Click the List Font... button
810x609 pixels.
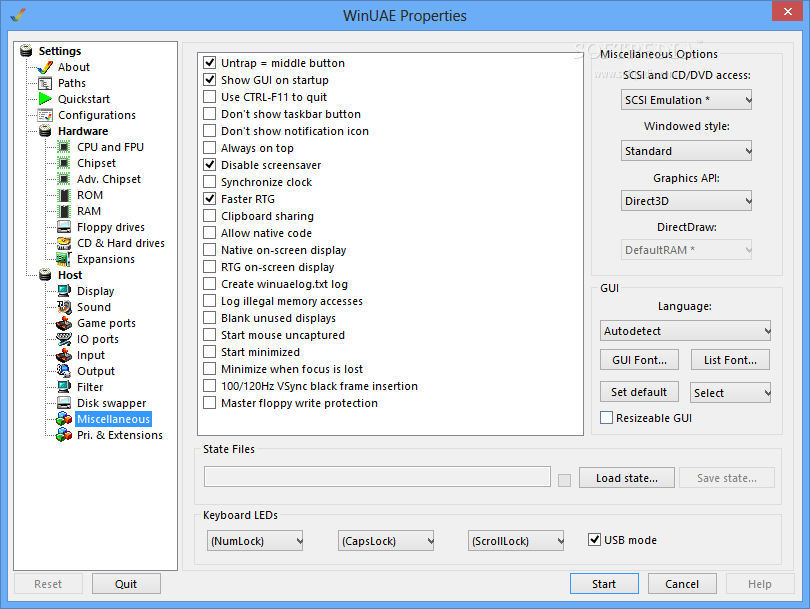pyautogui.click(x=730, y=360)
